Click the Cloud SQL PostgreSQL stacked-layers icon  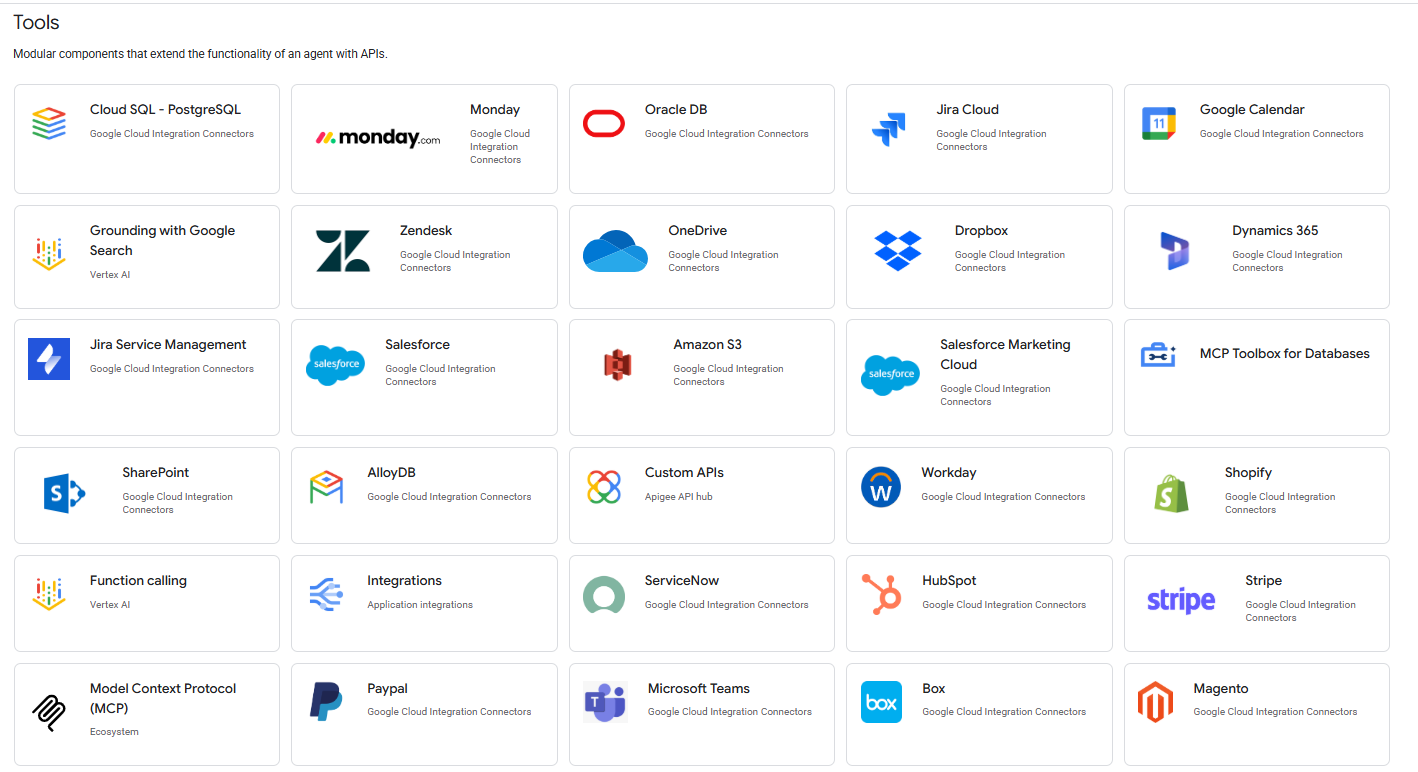pyautogui.click(x=48, y=123)
